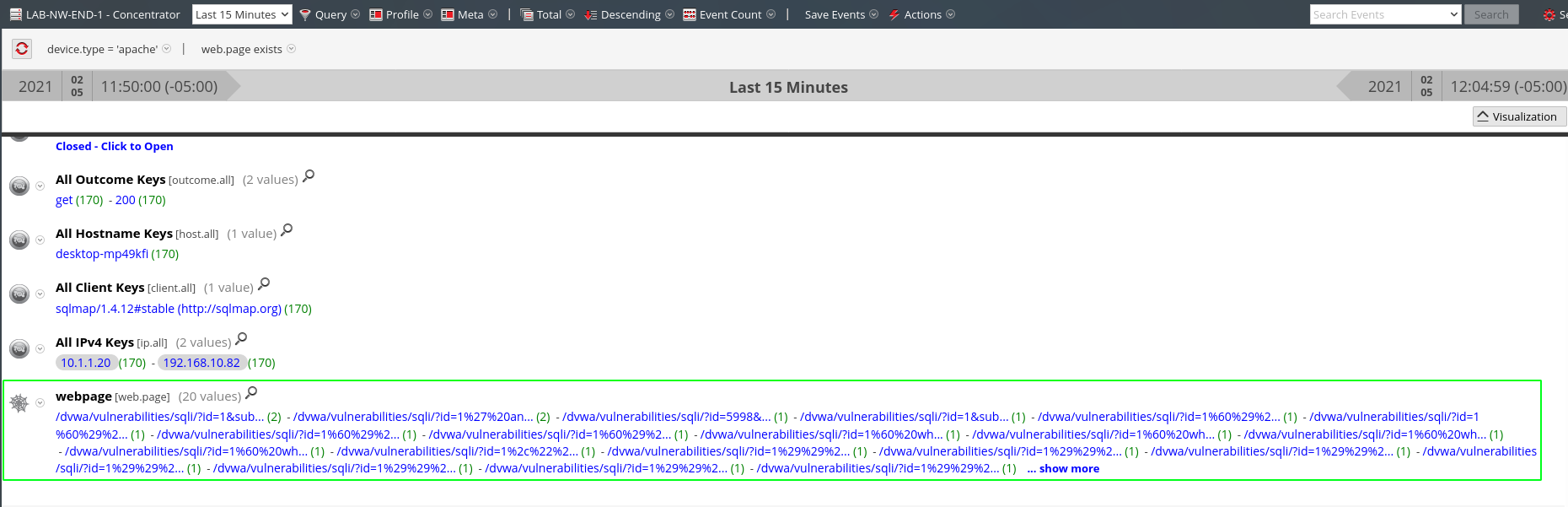The image size is (1568, 507).
Task: Click the start time 11:50:00 (-05:00)
Action: pyautogui.click(x=159, y=87)
